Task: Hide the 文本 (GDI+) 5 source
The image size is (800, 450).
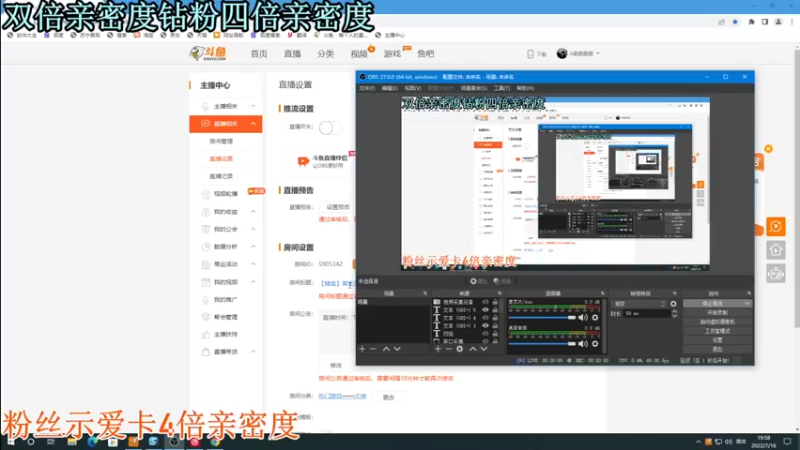Action: tap(485, 310)
